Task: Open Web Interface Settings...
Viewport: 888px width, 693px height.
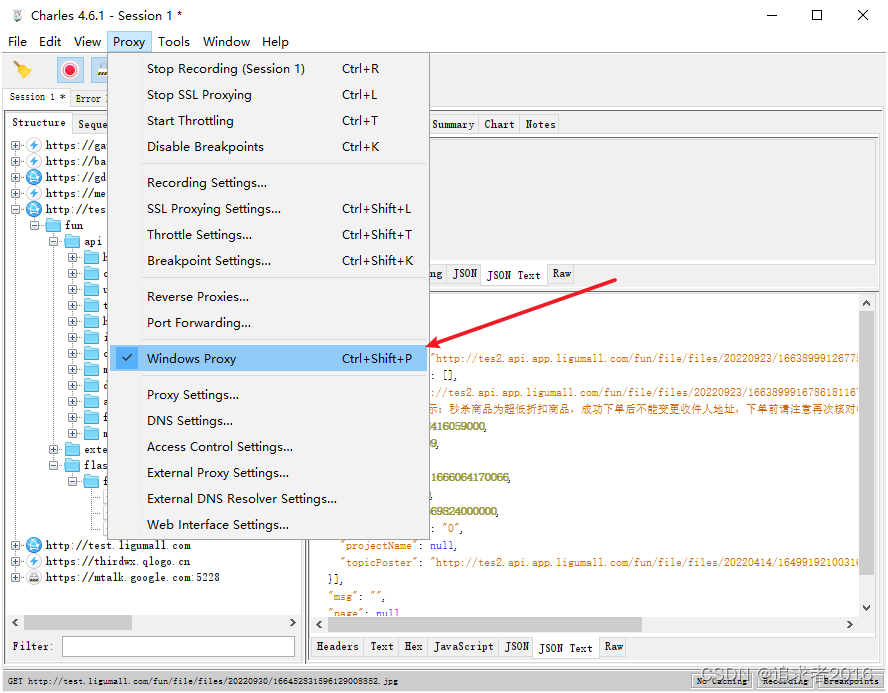Action: click(268, 525)
